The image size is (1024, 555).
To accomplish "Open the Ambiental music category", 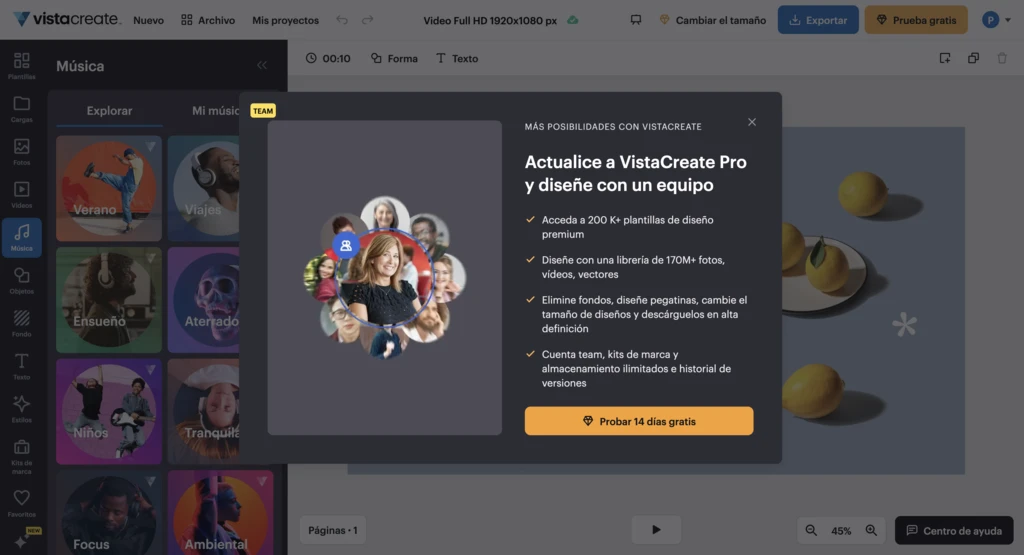I will [x=220, y=513].
